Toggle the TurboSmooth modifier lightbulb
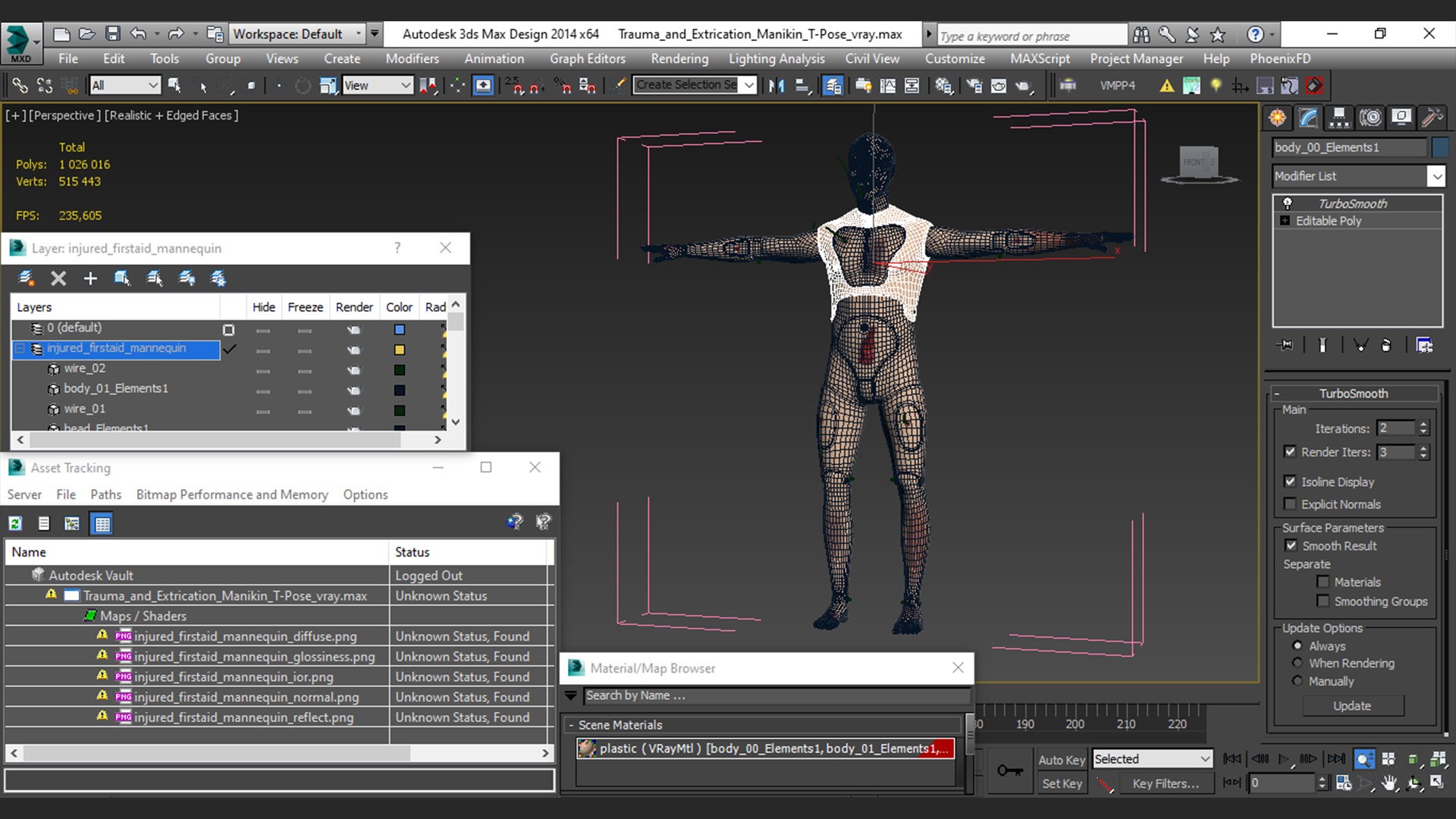This screenshot has width=1456, height=819. (x=1287, y=203)
